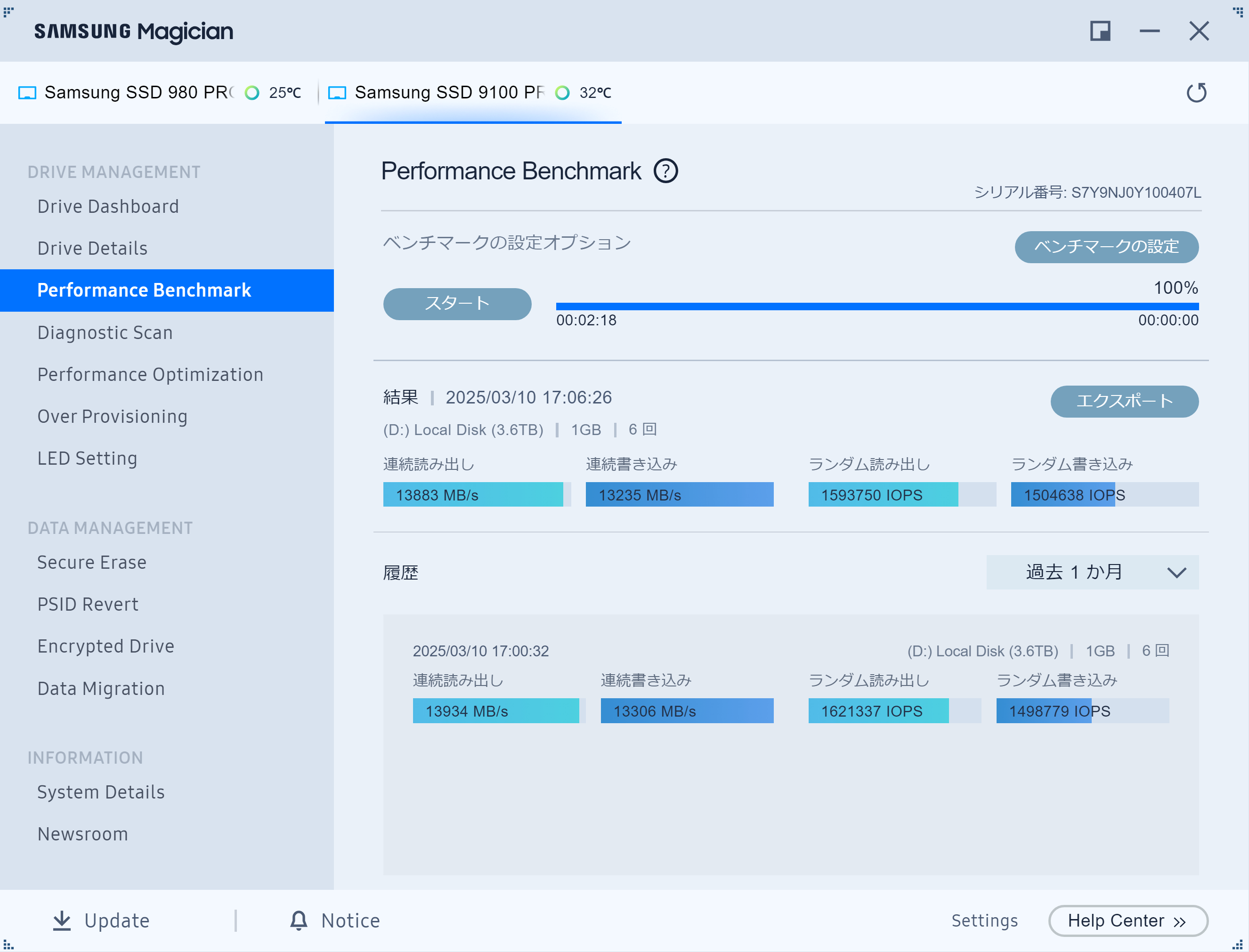Switch to the Samsung SSD 980 PRO tab

[139, 93]
